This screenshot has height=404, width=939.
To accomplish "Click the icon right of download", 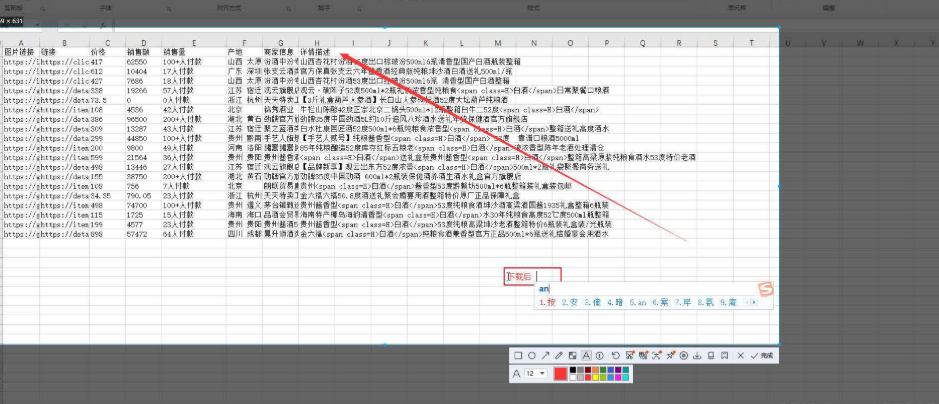I will [x=711, y=356].
